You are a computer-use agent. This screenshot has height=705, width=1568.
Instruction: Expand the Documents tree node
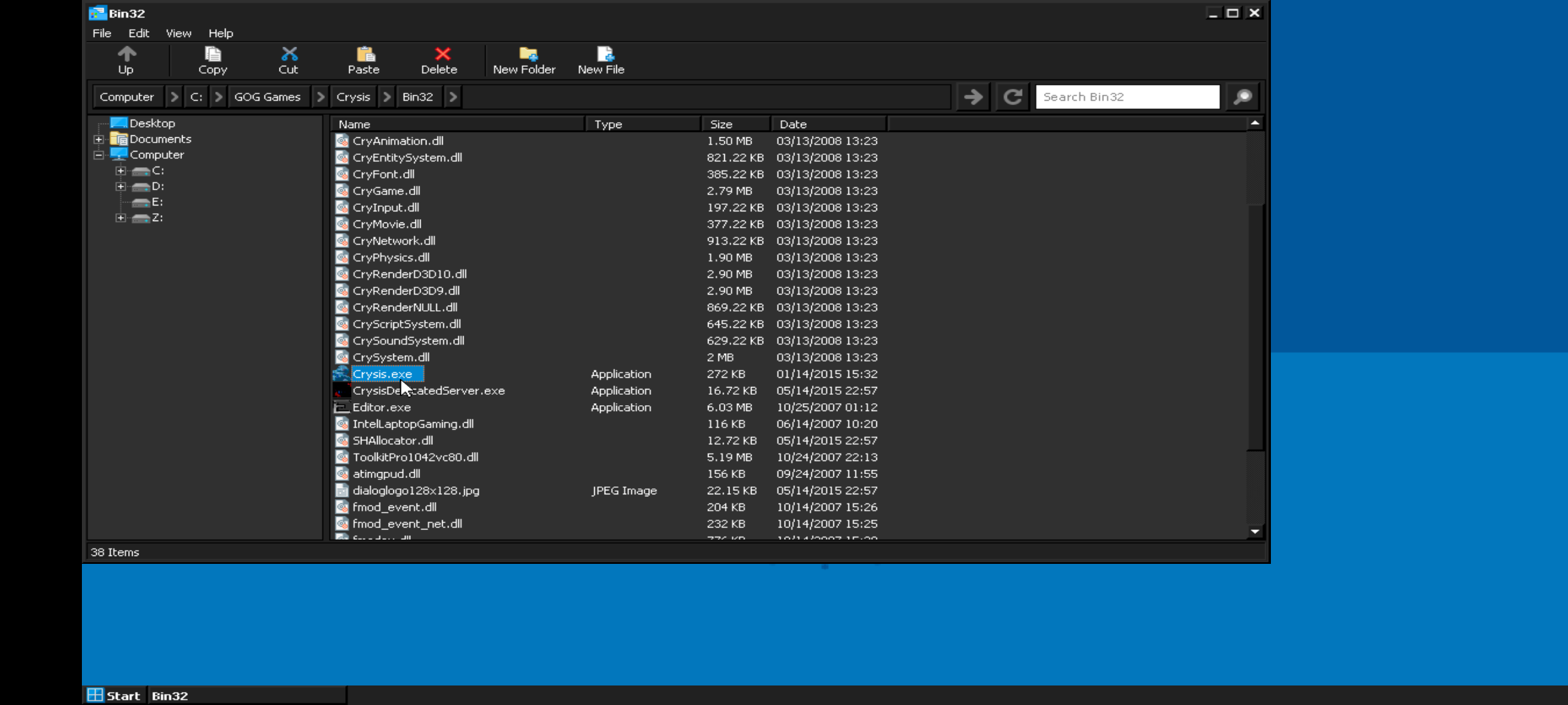click(98, 139)
